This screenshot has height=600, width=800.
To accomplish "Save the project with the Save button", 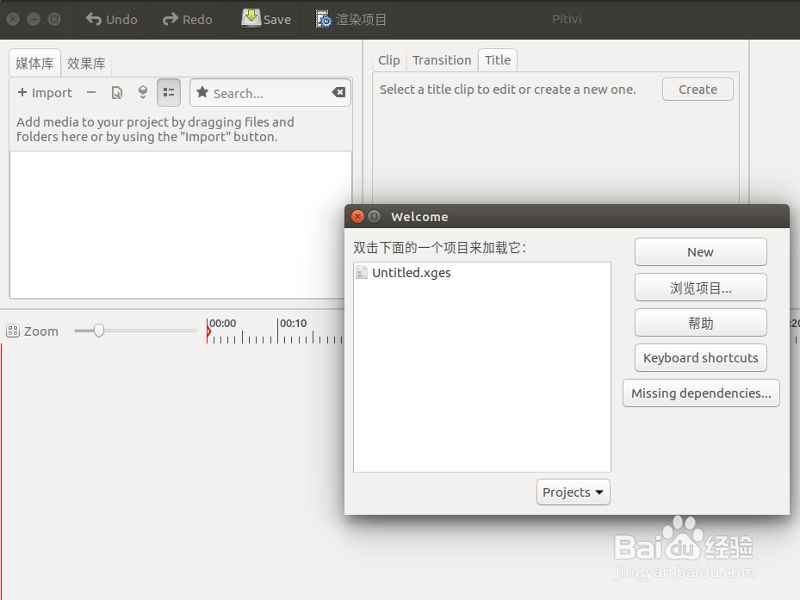I will click(266, 19).
